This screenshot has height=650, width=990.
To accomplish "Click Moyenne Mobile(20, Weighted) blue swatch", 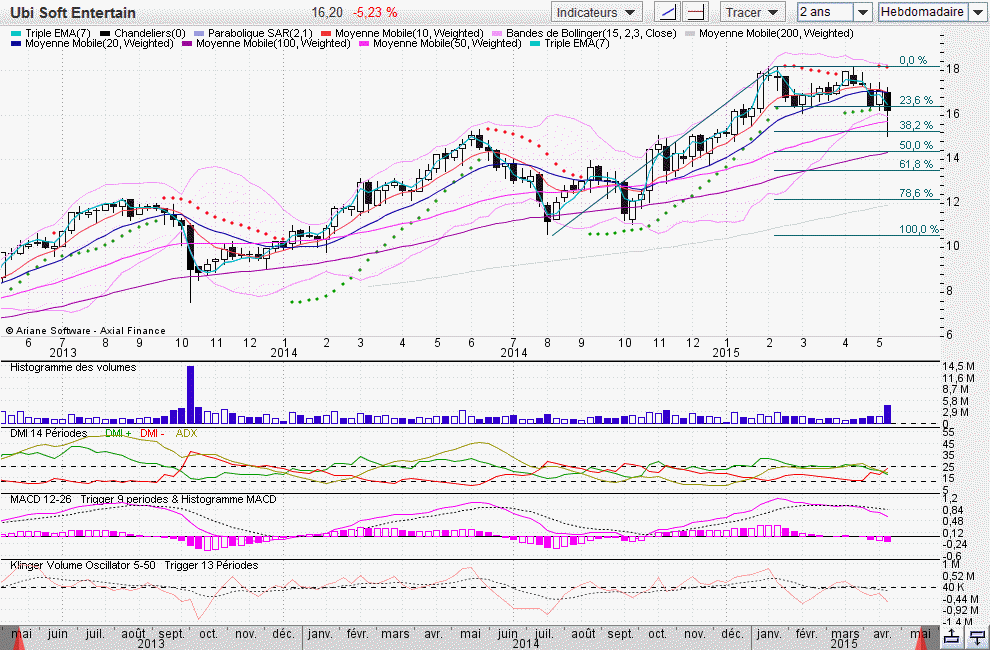I will click(x=16, y=44).
